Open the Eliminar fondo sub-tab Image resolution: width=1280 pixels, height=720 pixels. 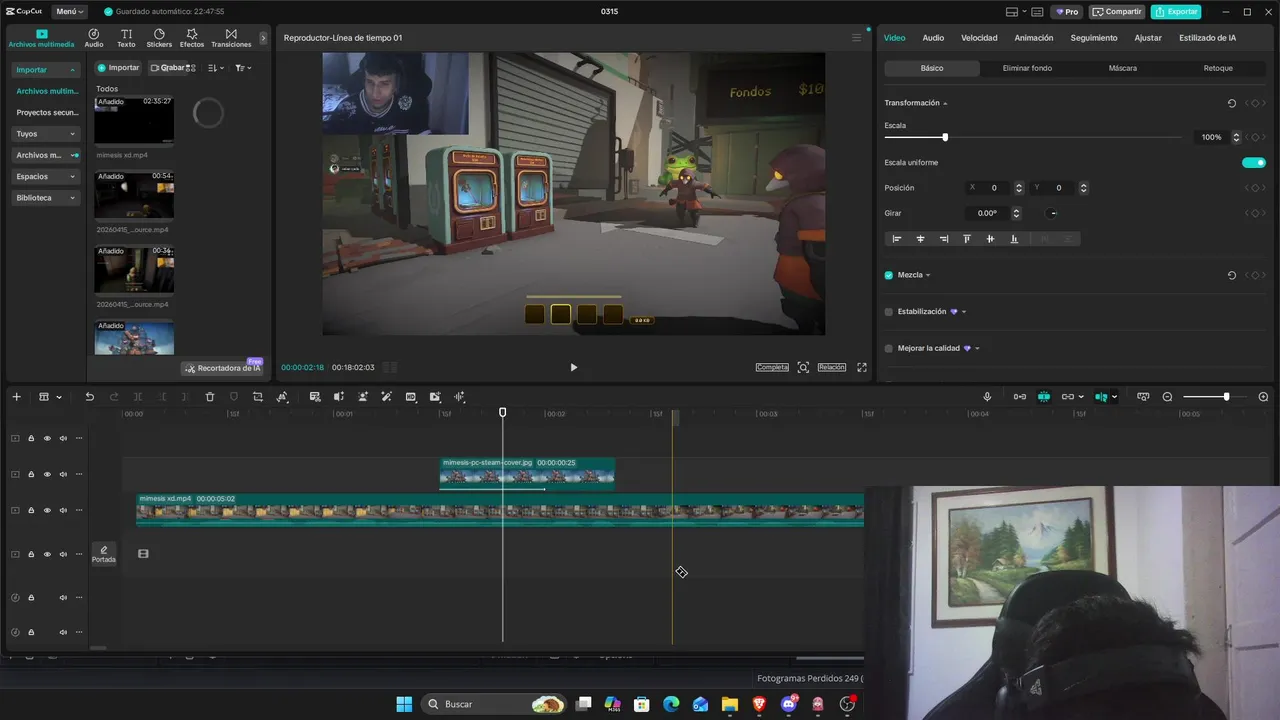coord(1027,68)
